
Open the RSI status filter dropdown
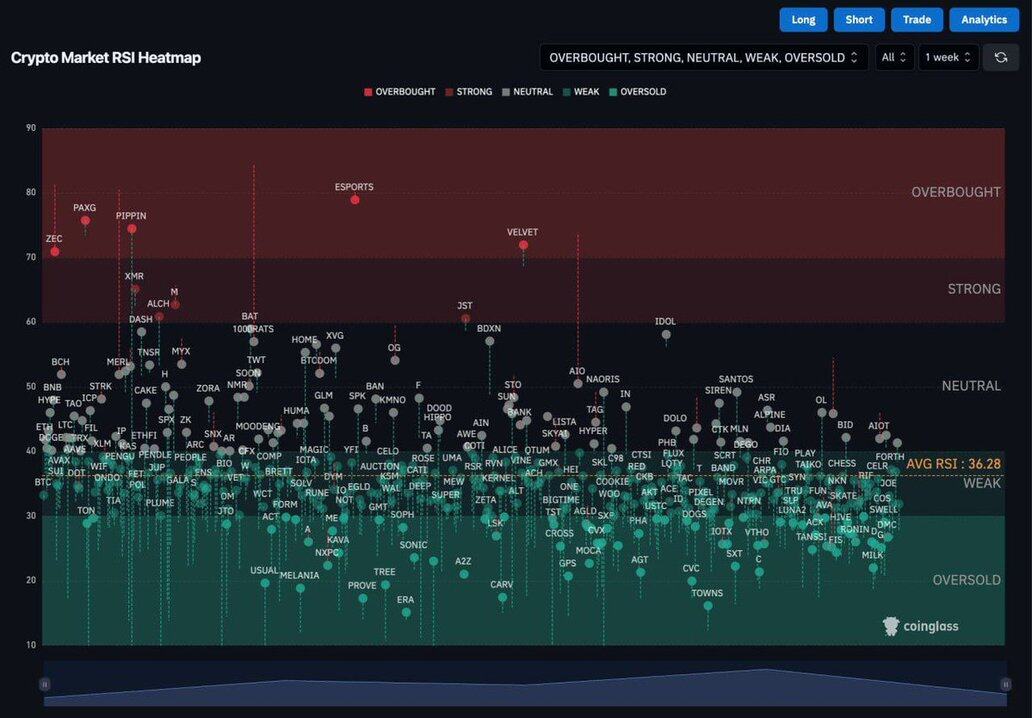[x=703, y=58]
